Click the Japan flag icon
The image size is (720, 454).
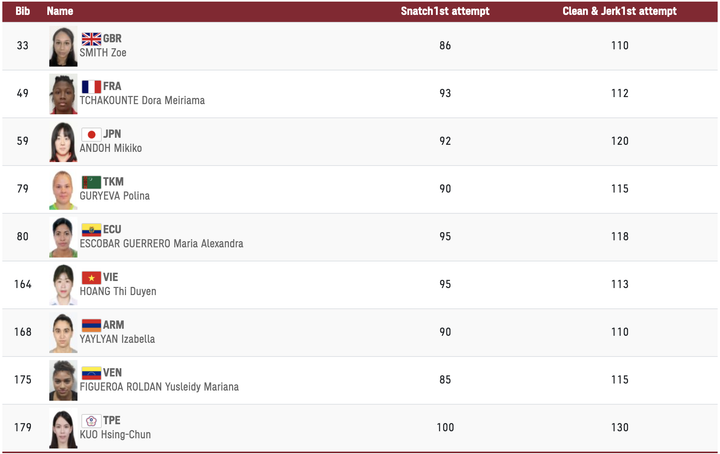click(x=91, y=134)
